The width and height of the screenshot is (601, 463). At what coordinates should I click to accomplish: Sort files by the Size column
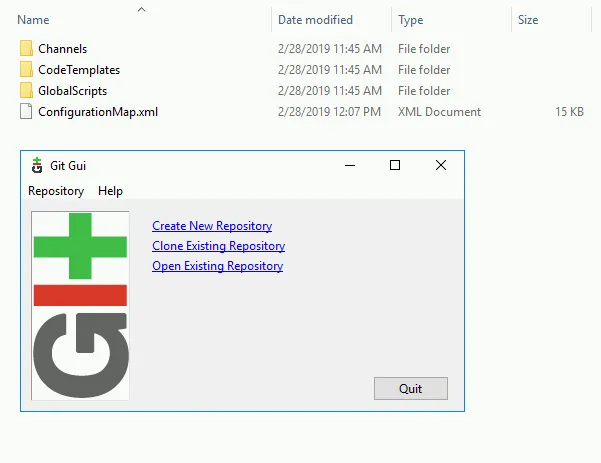tap(528, 20)
